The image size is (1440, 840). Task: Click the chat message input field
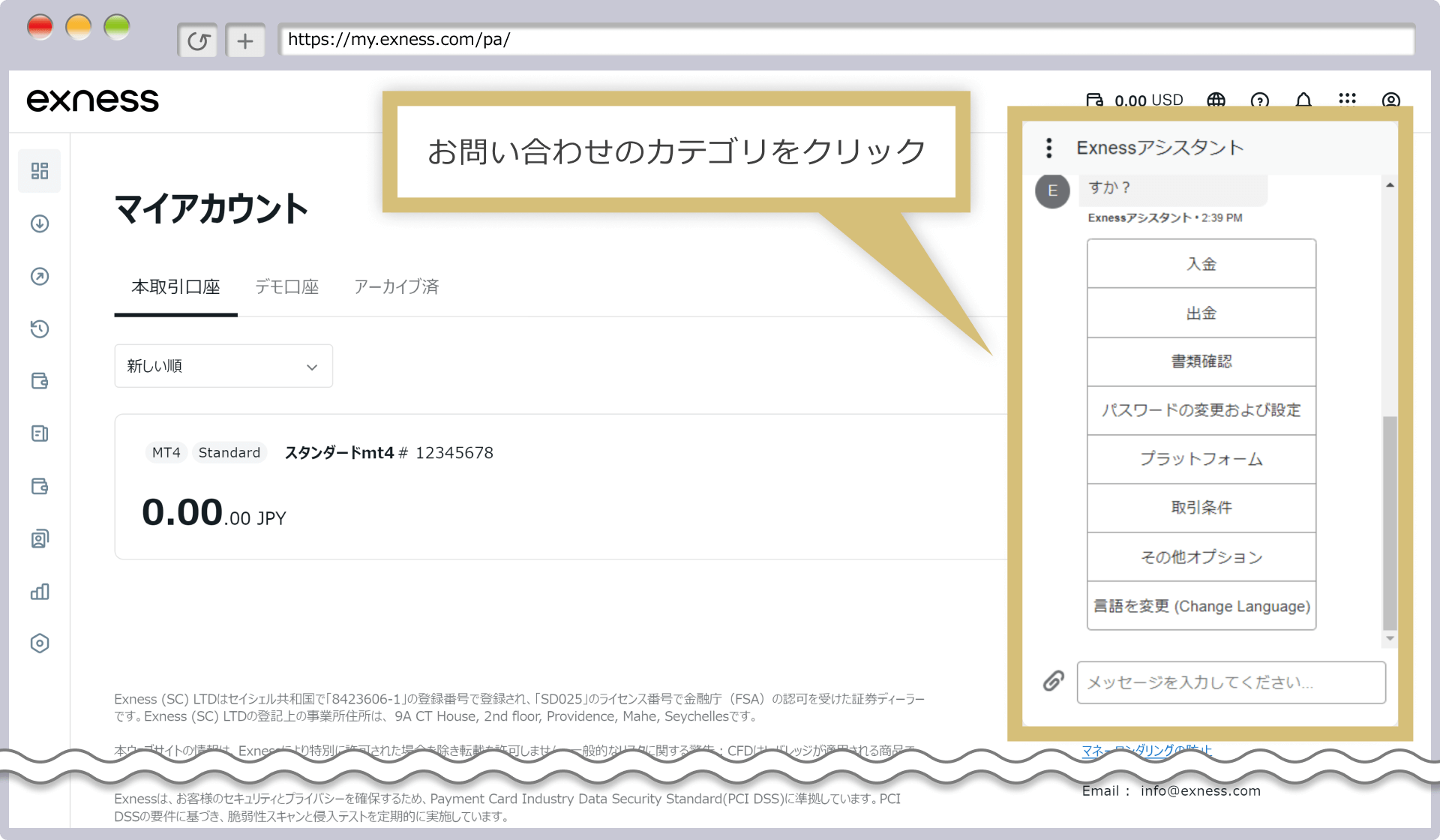pyautogui.click(x=1231, y=682)
